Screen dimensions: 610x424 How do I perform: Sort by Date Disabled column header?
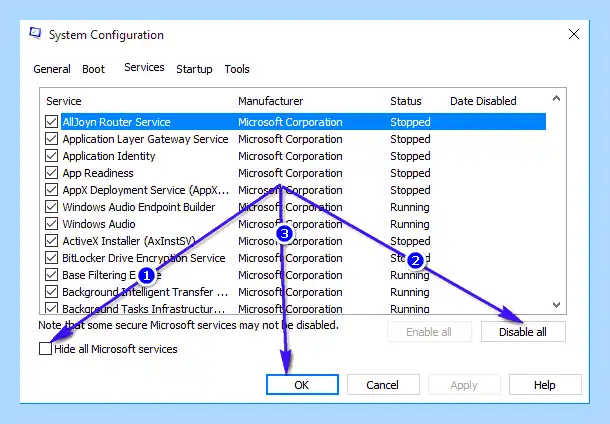coord(483,101)
